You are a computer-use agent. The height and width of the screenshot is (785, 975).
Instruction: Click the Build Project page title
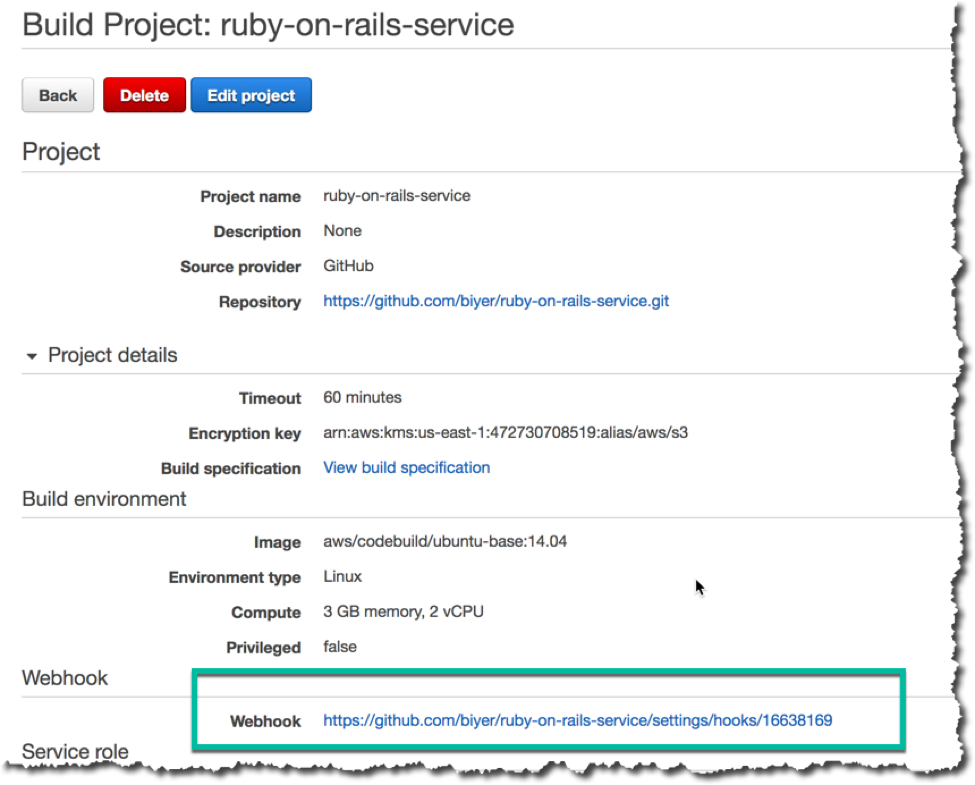(269, 26)
